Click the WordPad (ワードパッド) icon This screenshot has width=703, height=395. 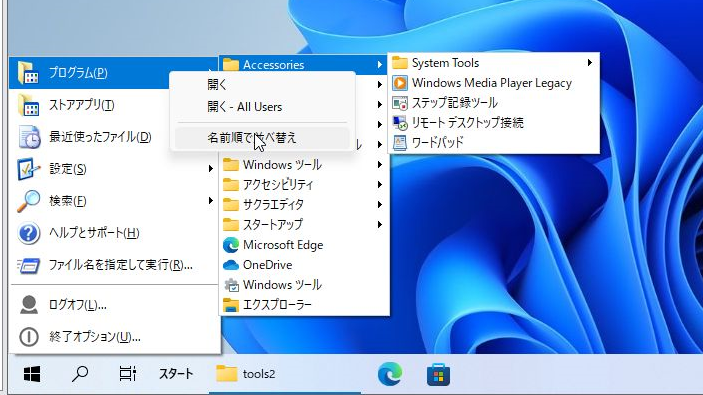(399, 143)
